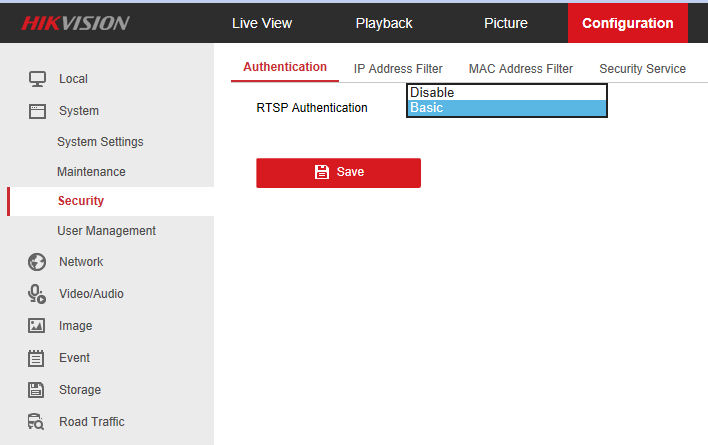
Task: Click the Local monitor icon
Action: (x=37, y=79)
